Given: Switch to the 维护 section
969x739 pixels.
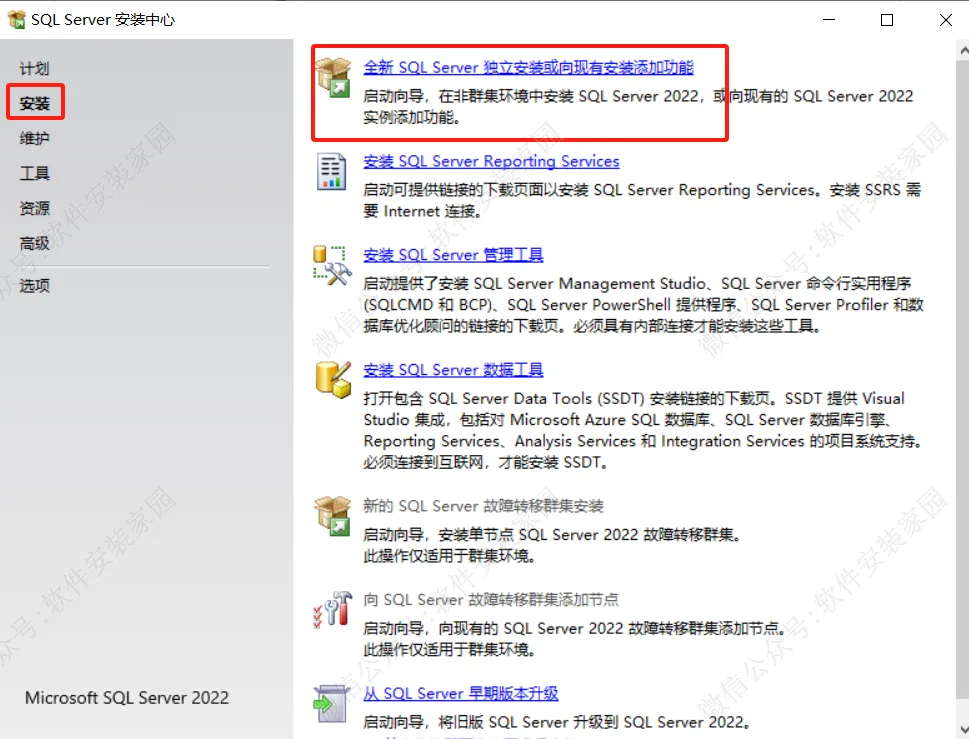Looking at the screenshot, I should (35, 138).
